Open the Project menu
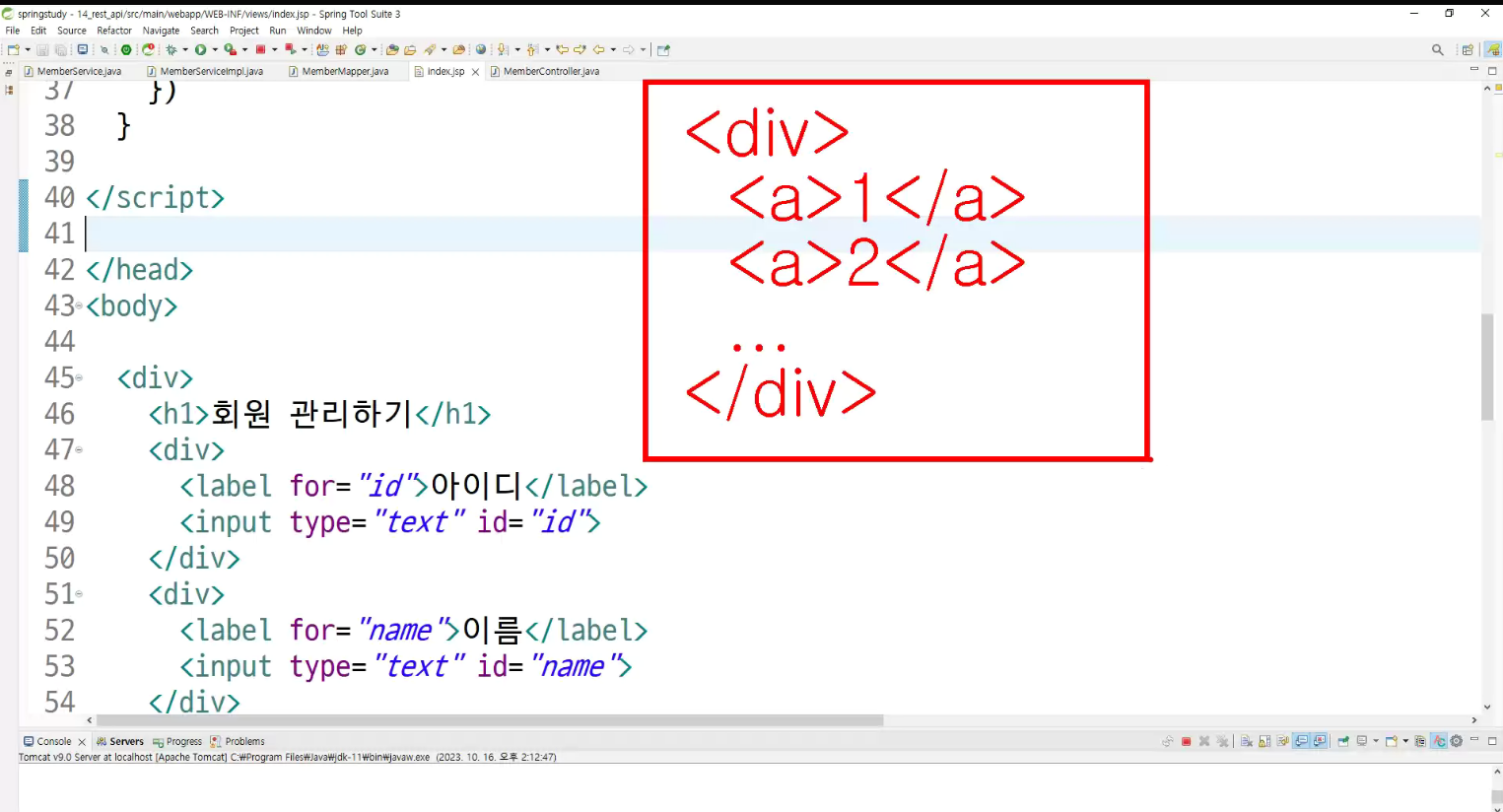 tap(244, 31)
